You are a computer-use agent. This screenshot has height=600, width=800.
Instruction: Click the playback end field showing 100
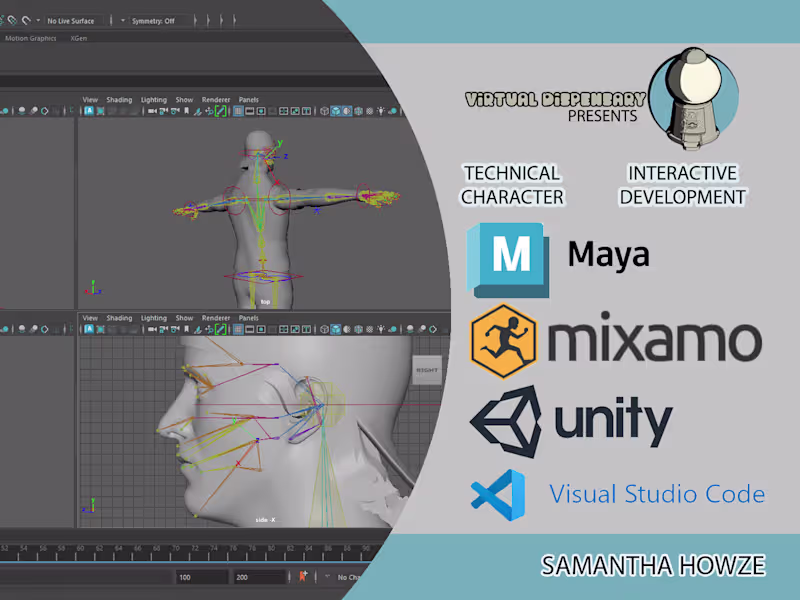point(202,577)
